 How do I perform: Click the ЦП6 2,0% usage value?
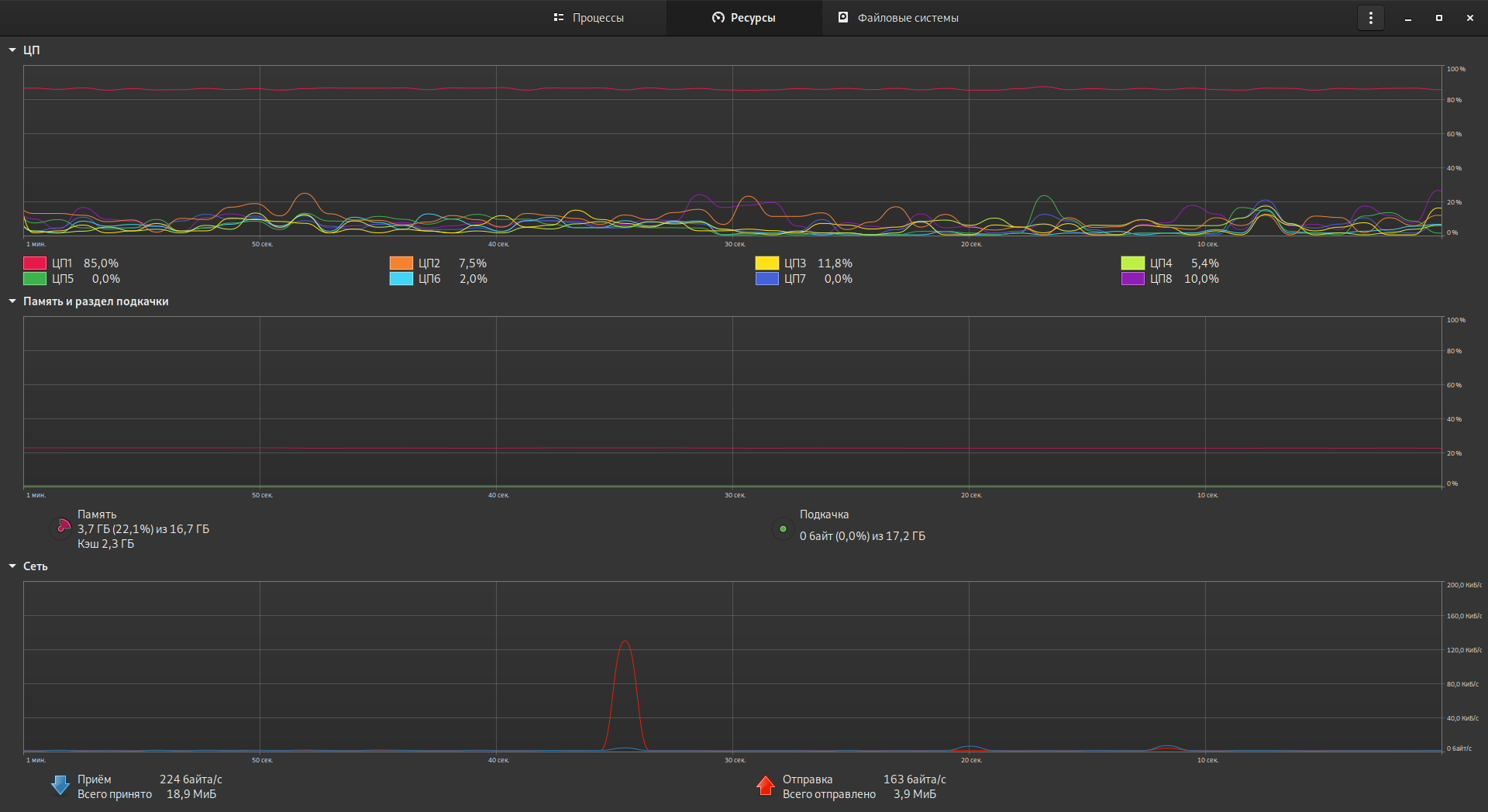point(474,279)
